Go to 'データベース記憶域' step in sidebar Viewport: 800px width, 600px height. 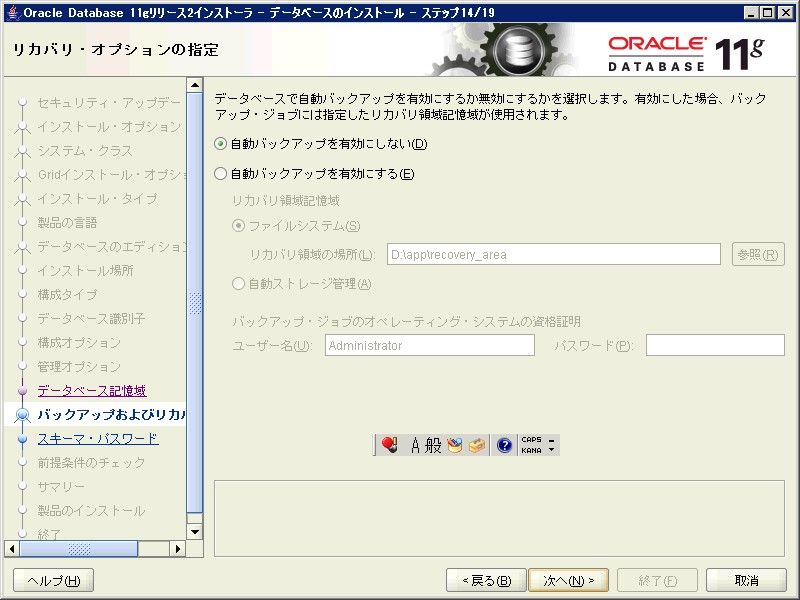(x=92, y=391)
